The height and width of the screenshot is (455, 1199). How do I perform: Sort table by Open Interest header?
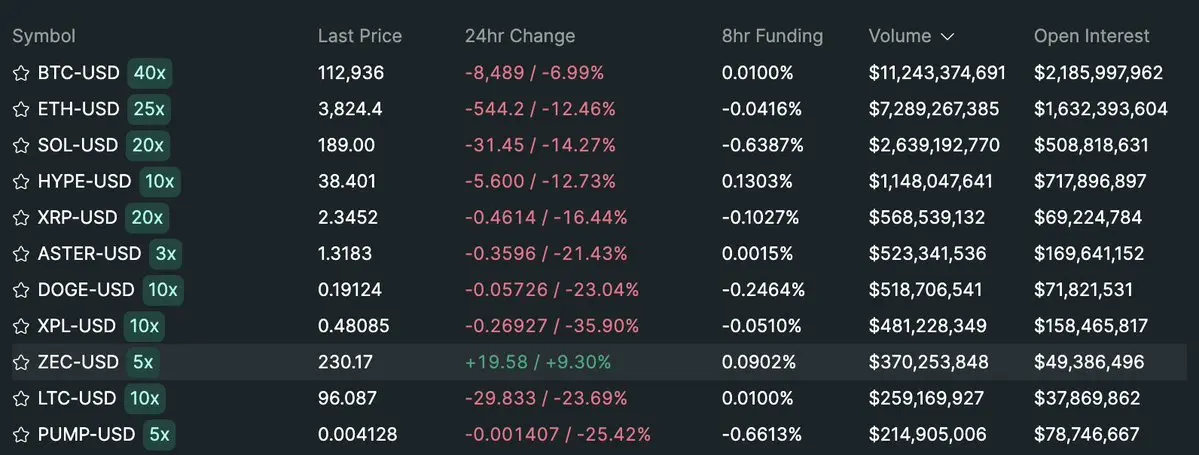pyautogui.click(x=1091, y=36)
